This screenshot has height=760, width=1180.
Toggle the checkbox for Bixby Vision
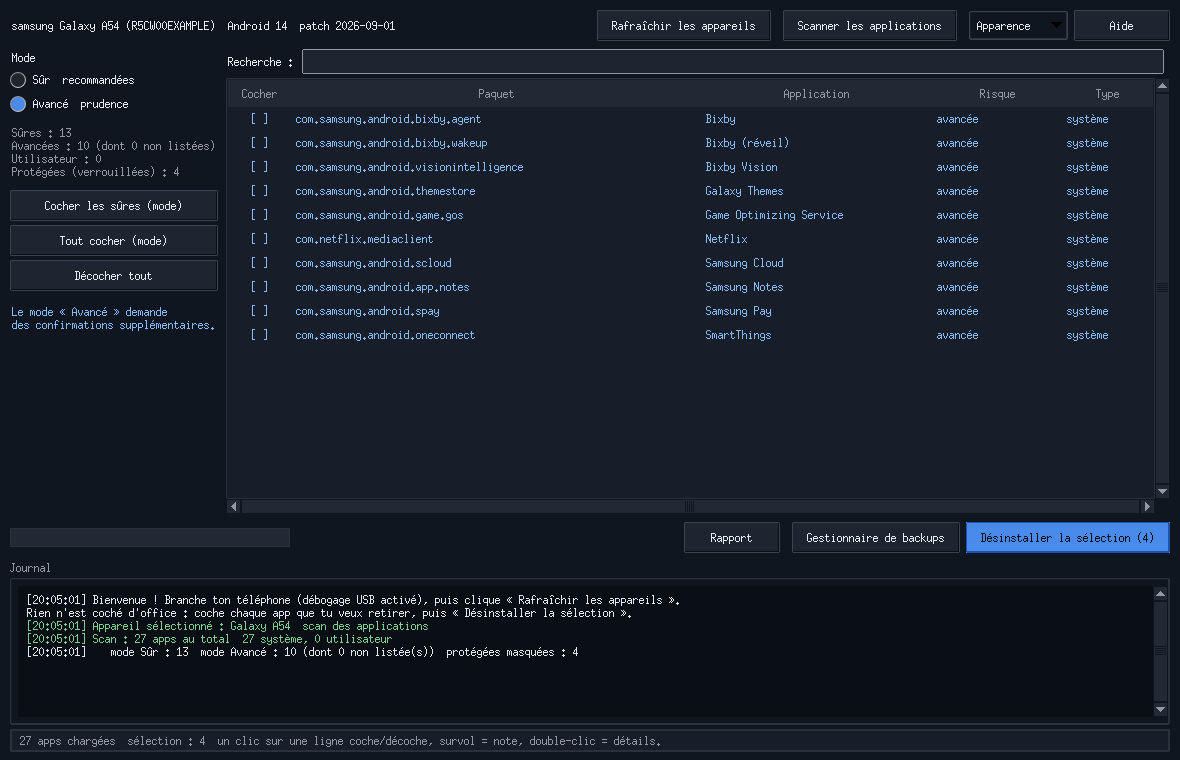[259, 167]
